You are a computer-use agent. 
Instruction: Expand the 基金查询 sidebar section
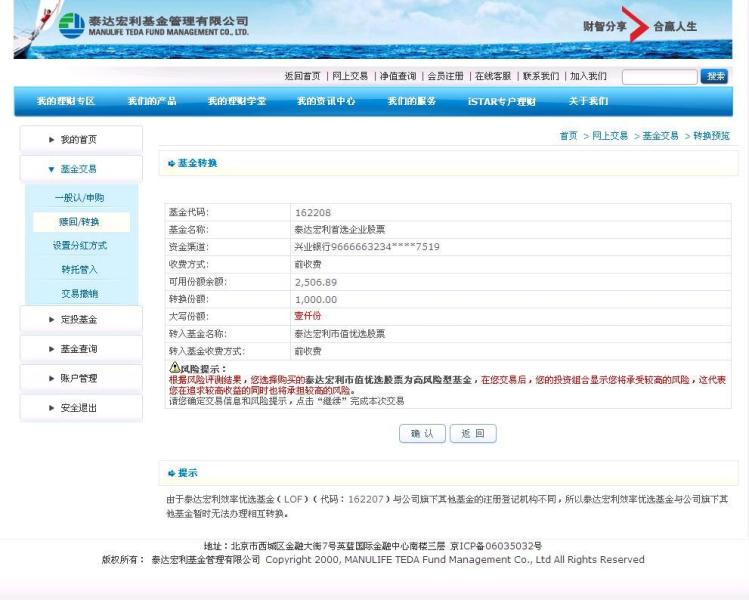point(81,349)
